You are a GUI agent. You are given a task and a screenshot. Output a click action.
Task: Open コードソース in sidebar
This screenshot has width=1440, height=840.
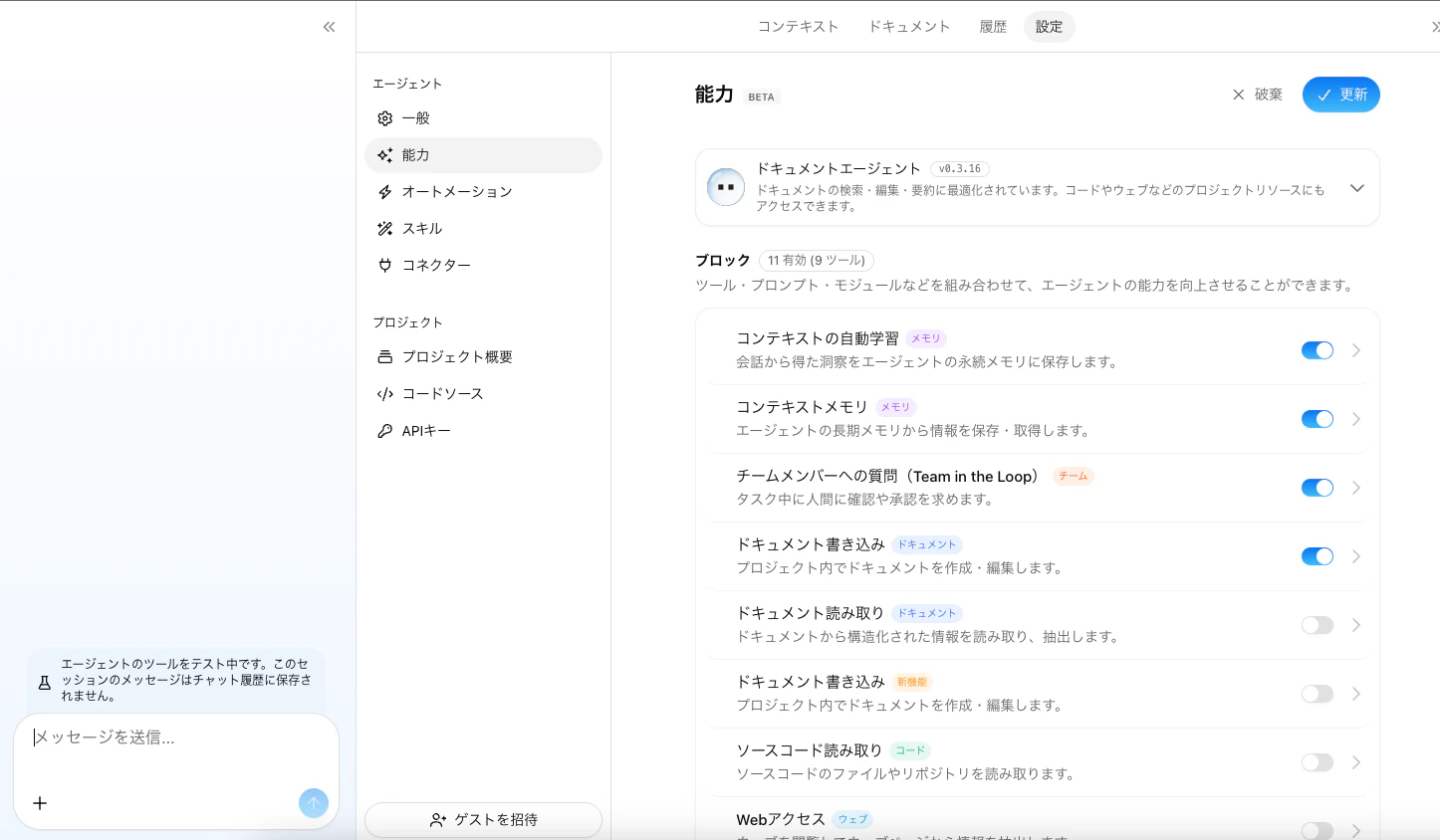(483, 394)
